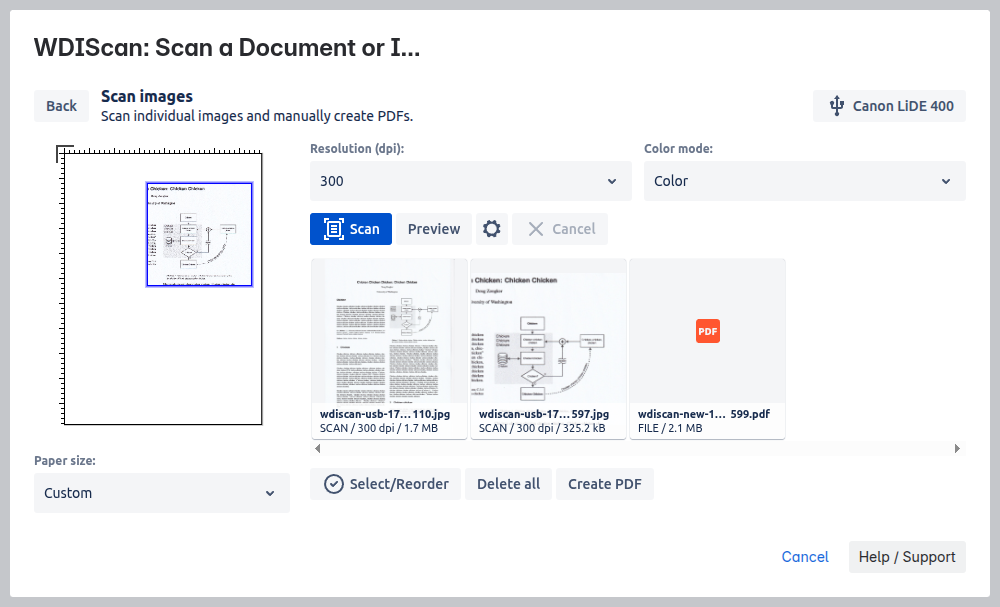Delete all scanned images
Viewport: 1000px width, 607px height.
(508, 484)
